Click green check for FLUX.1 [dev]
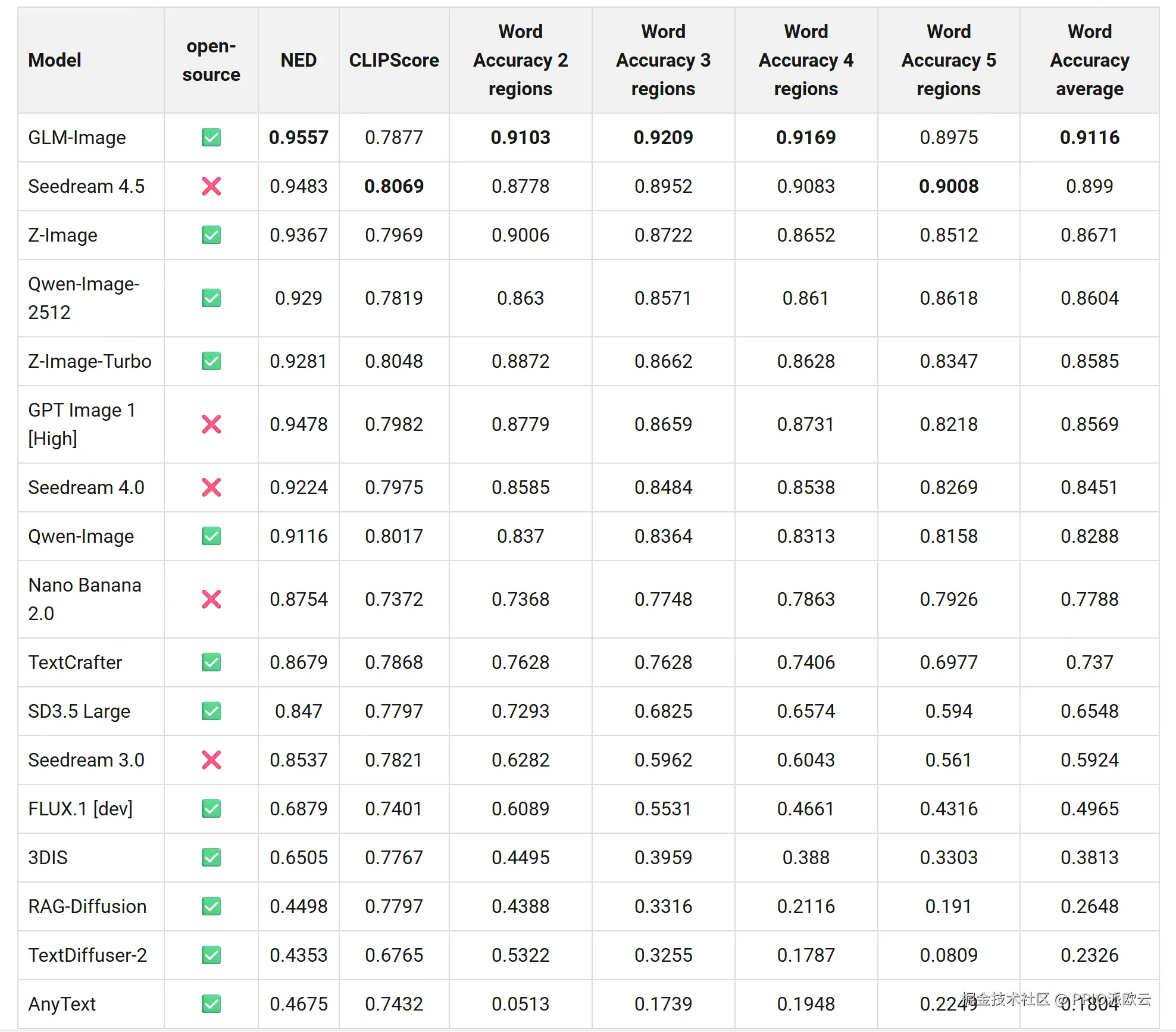Screen dimensions: 1176x1032 [211, 809]
